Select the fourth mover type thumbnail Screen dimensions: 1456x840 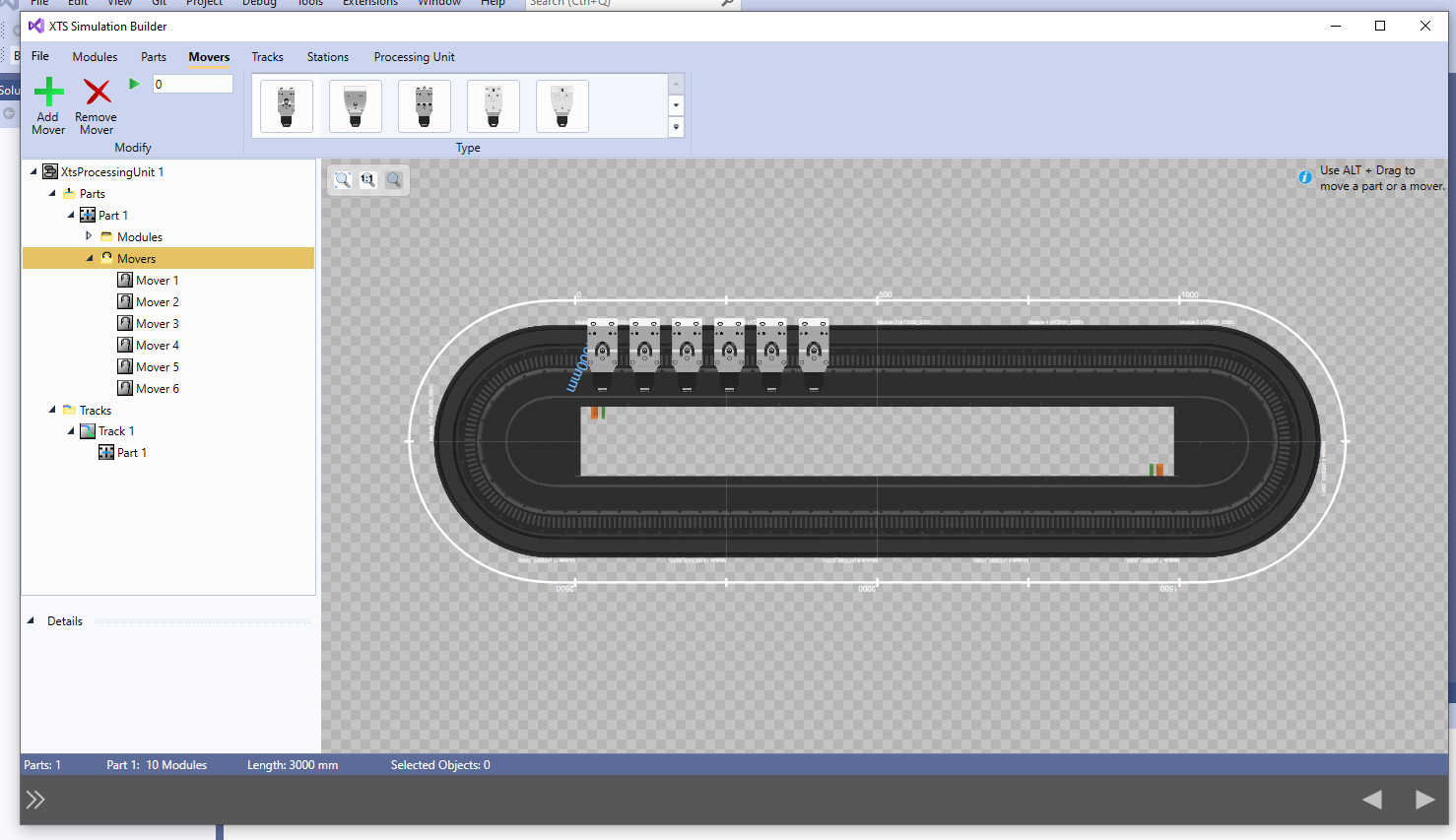coord(494,106)
